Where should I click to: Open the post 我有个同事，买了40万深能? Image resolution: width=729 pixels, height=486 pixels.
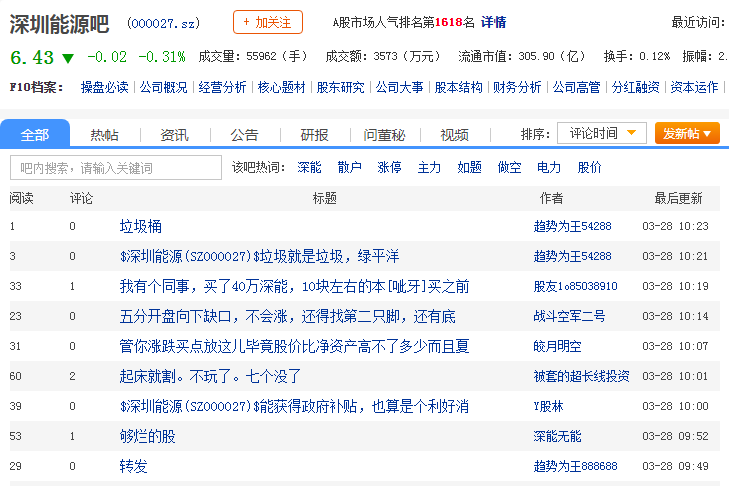(294, 286)
